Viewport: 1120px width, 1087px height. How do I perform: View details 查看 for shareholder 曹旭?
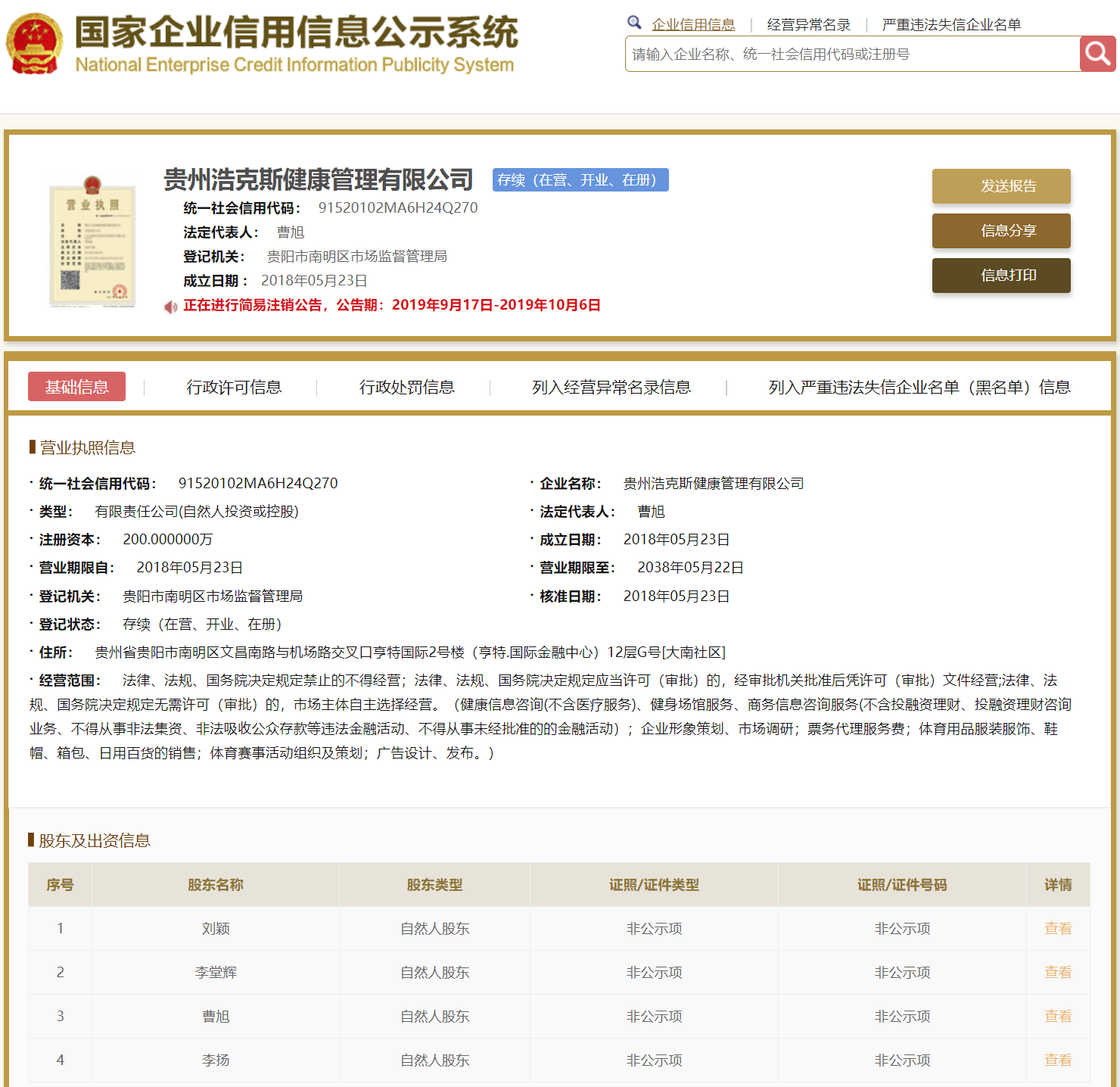(x=1057, y=1016)
